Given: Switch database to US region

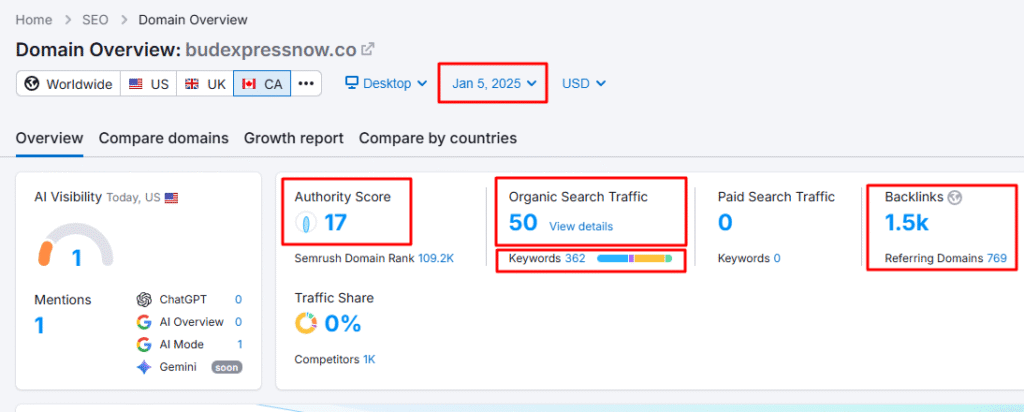Looking at the screenshot, I should (x=148, y=84).
